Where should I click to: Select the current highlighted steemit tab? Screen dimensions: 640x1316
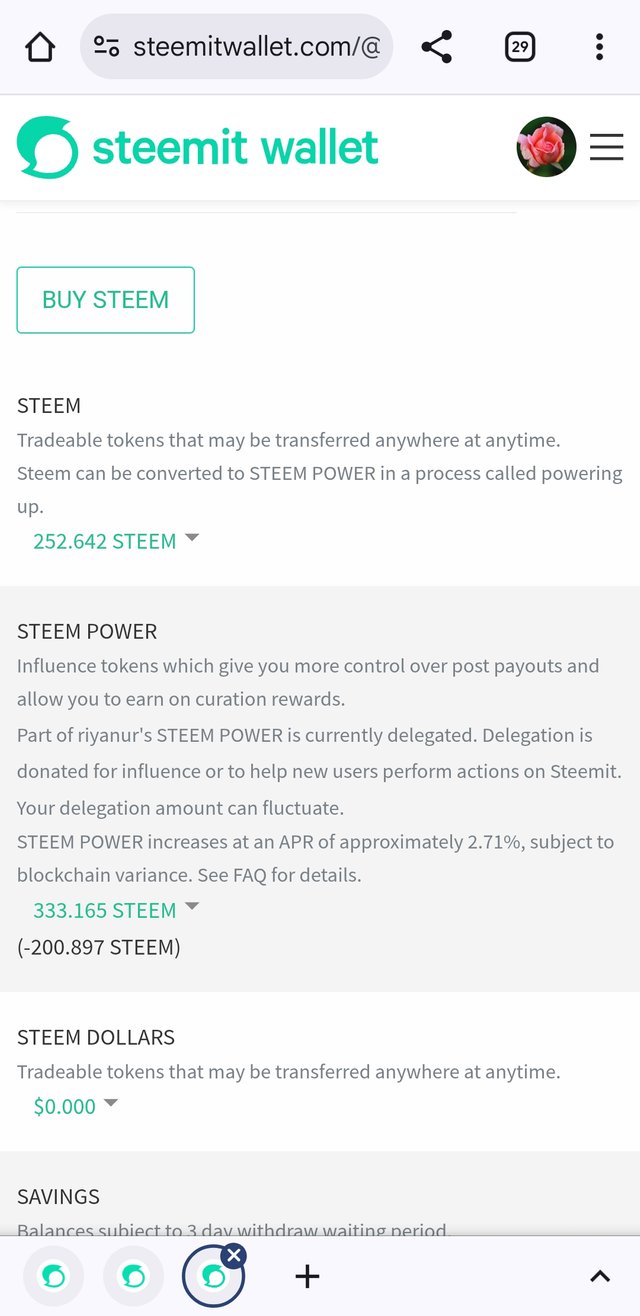pyautogui.click(x=212, y=1277)
